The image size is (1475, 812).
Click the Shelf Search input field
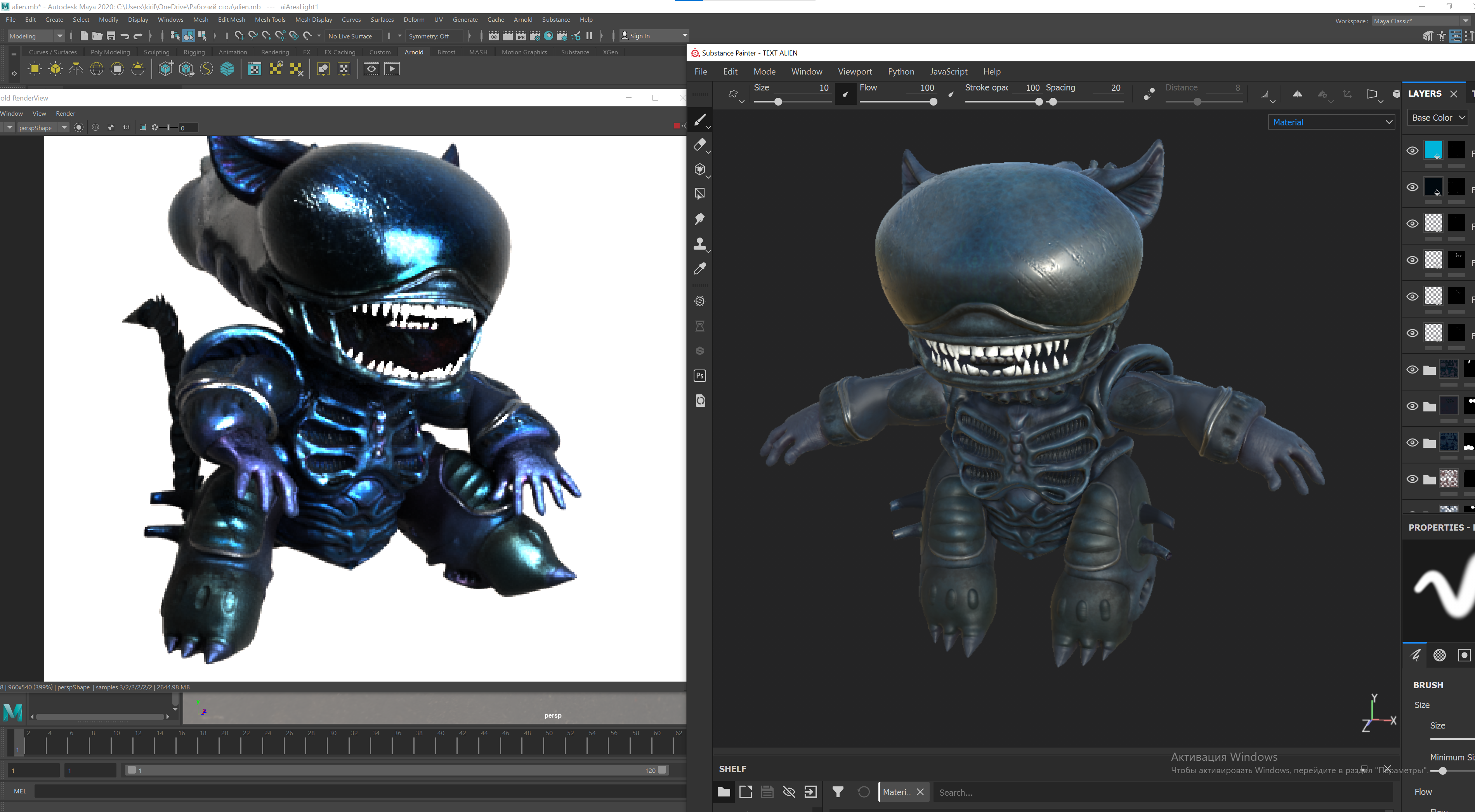coord(1163,793)
